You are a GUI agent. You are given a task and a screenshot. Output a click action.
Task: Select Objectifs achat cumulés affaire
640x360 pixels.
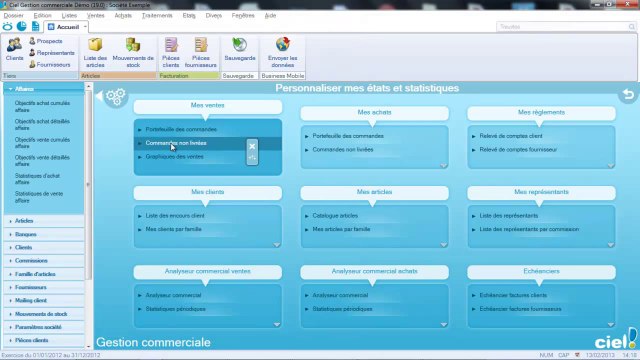[42, 107]
